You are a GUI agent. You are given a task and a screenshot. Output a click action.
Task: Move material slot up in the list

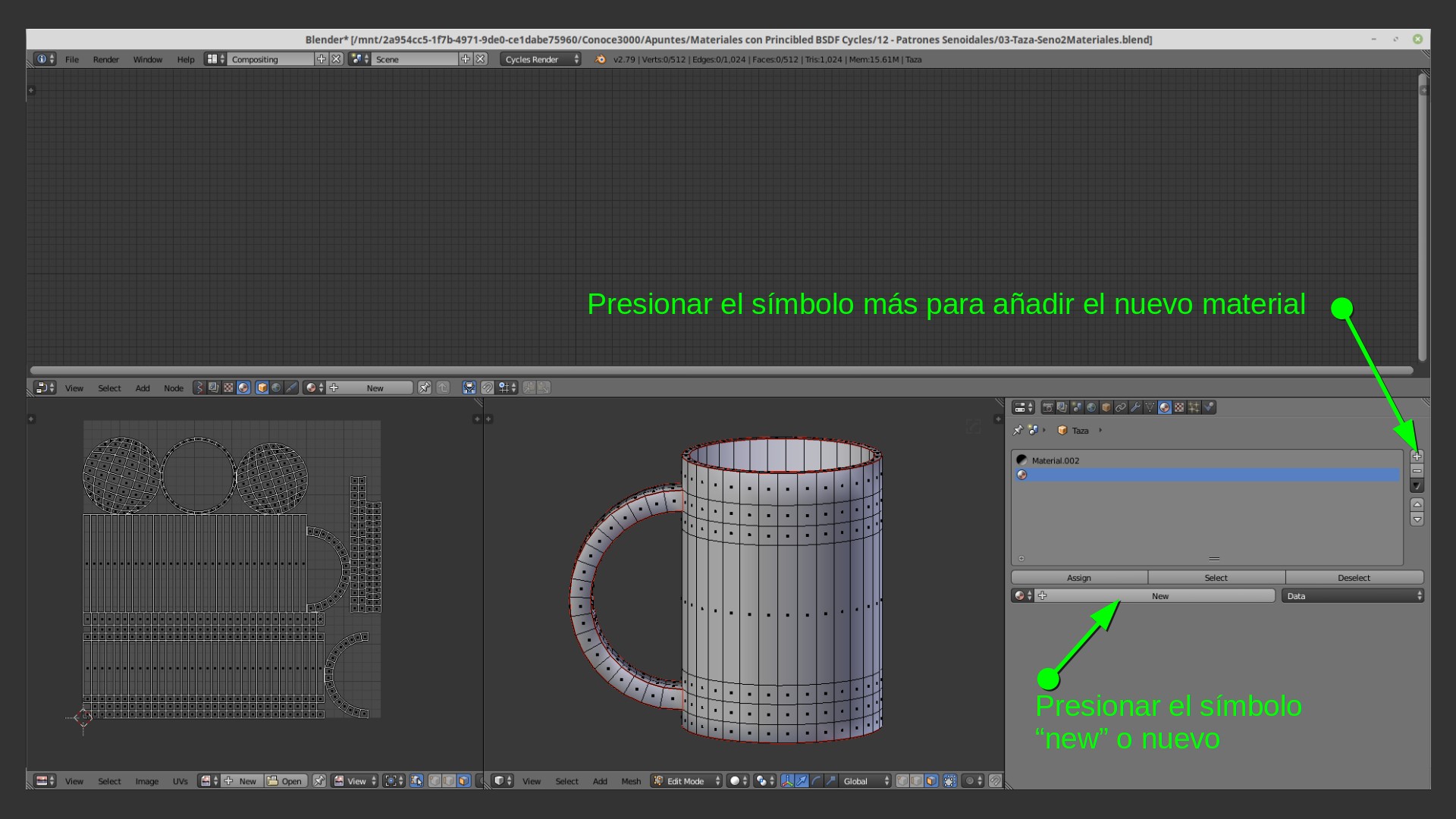1417,504
